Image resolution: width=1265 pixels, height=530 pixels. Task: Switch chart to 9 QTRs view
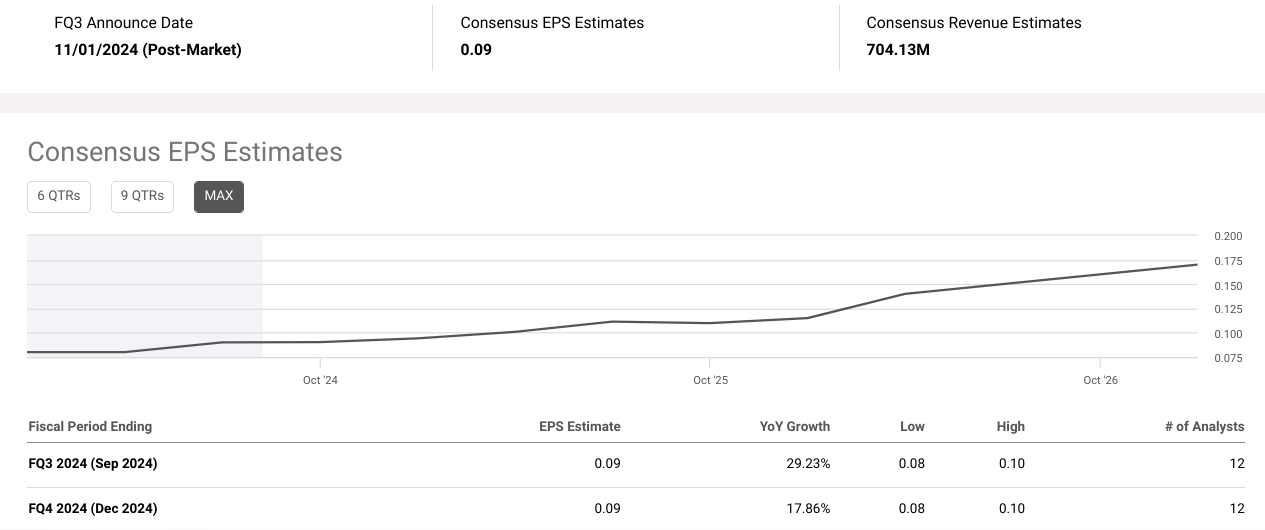[142, 196]
